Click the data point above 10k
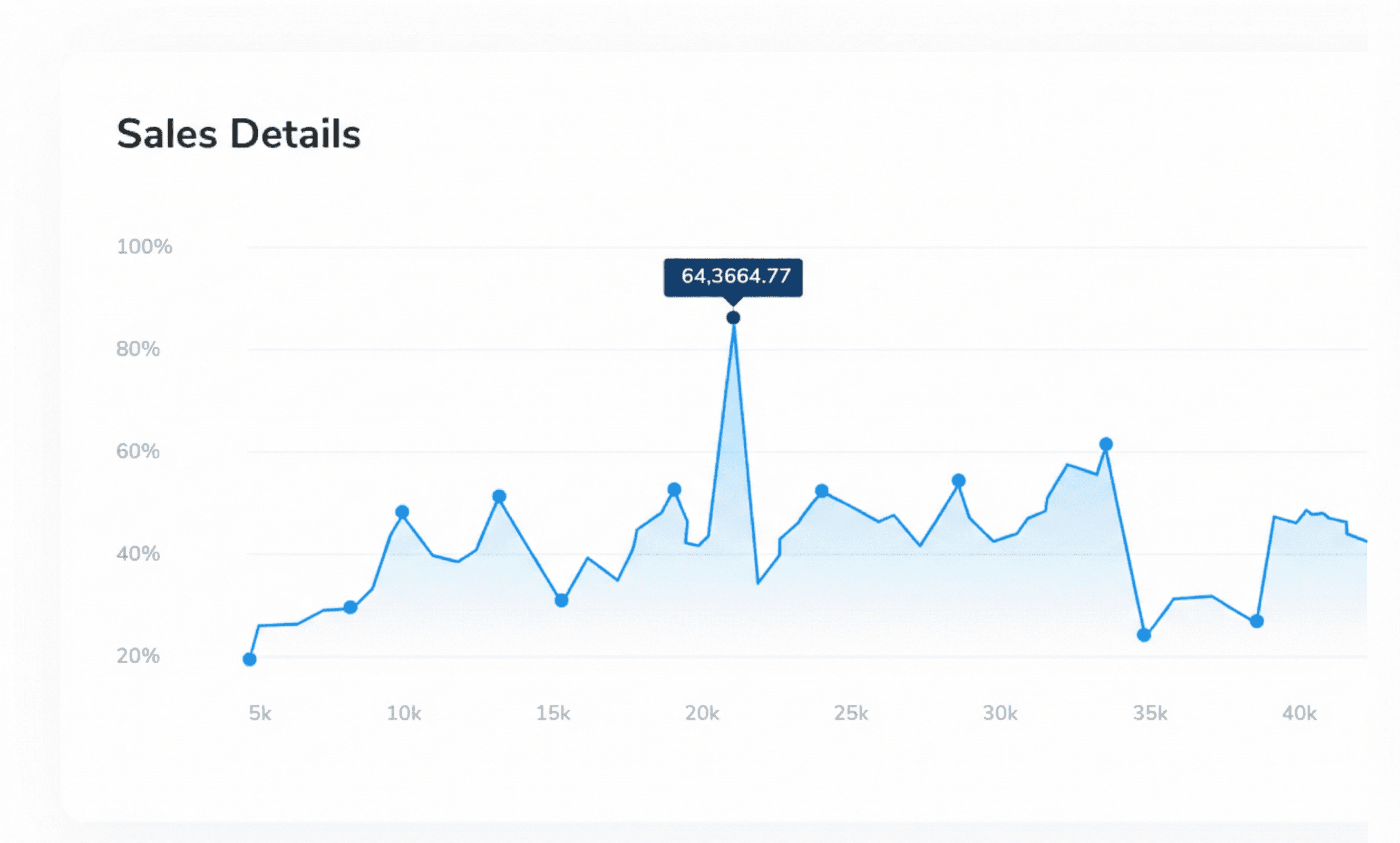1400x843 pixels. point(402,512)
